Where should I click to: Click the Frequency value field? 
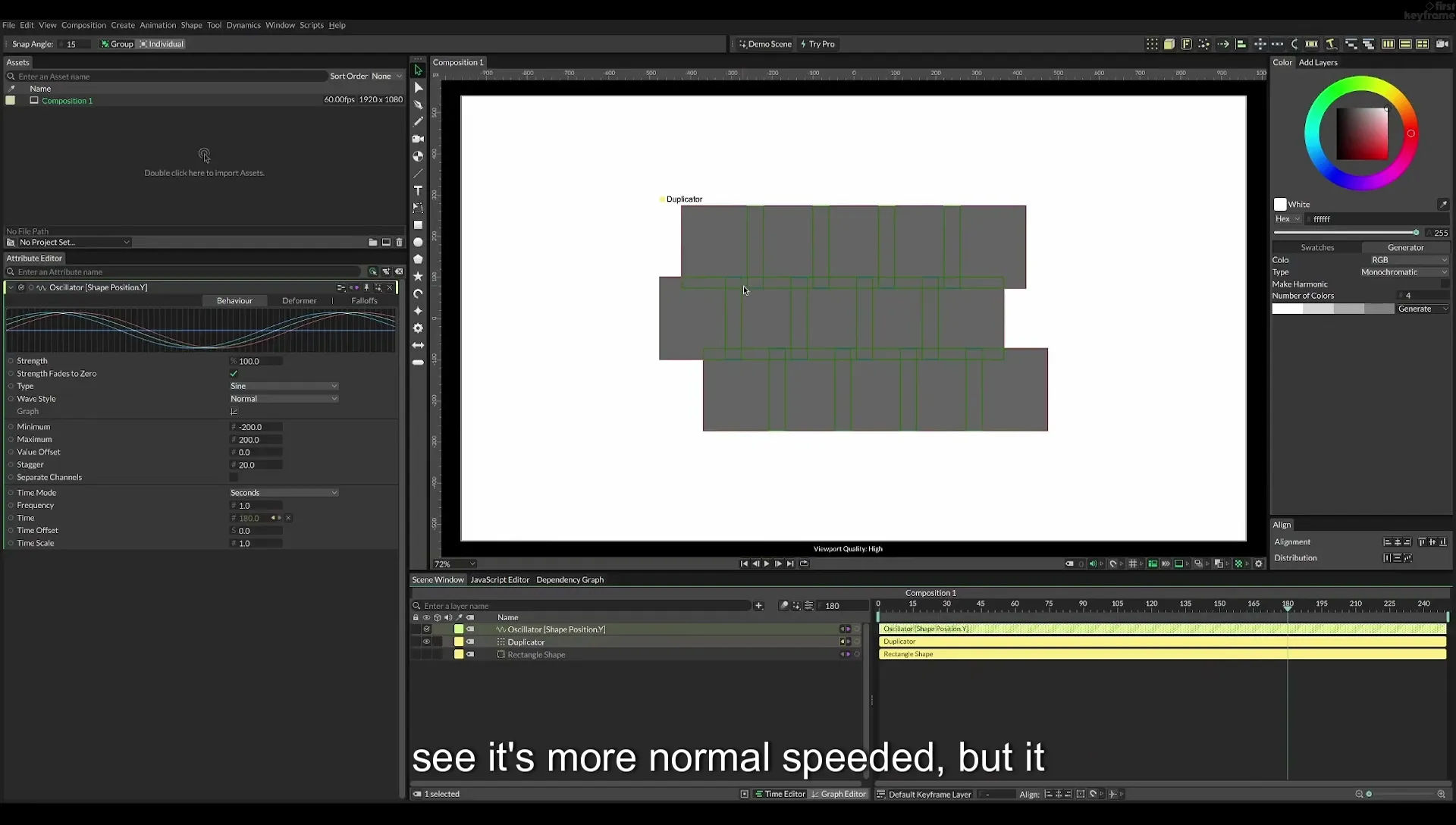pos(256,505)
